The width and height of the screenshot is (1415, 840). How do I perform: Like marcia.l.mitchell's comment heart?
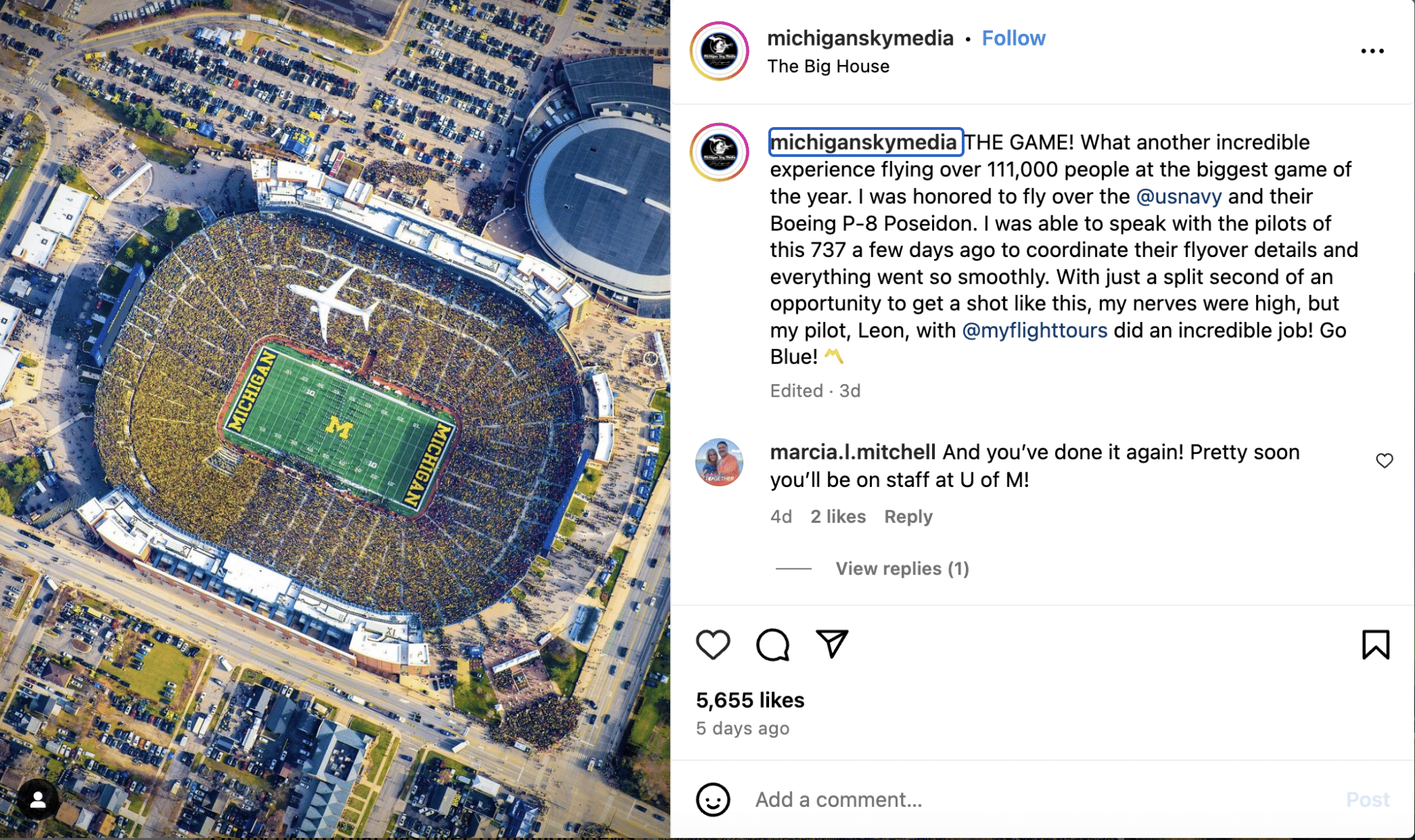pos(1384,461)
